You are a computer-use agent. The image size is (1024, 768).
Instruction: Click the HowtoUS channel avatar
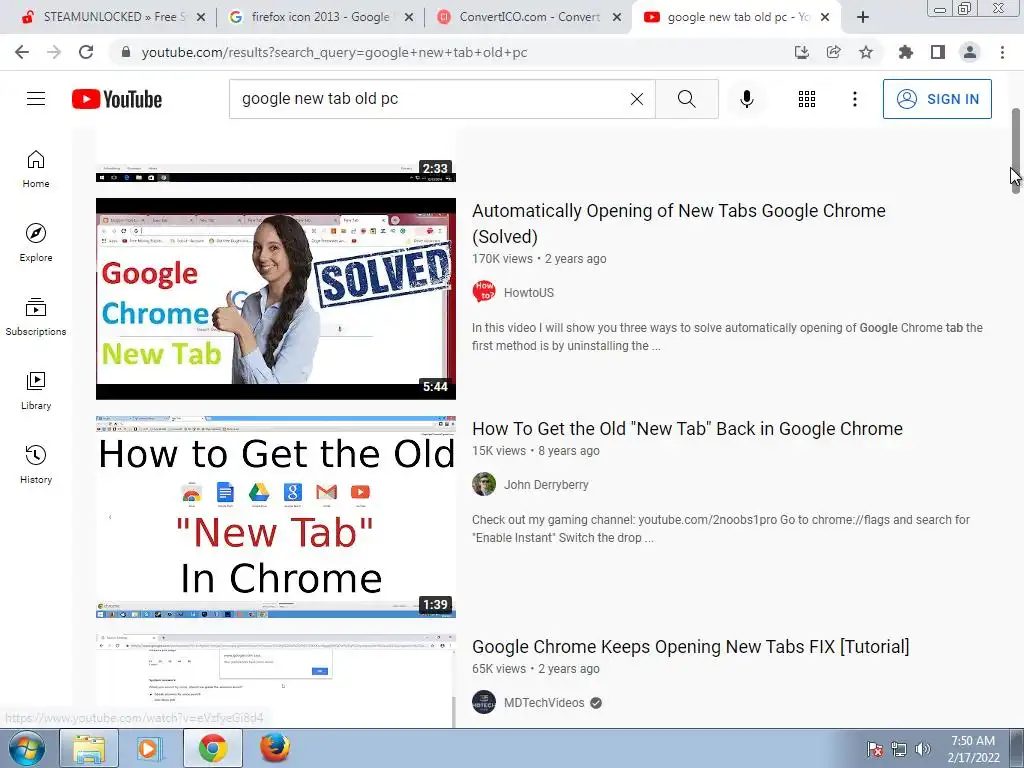click(484, 292)
